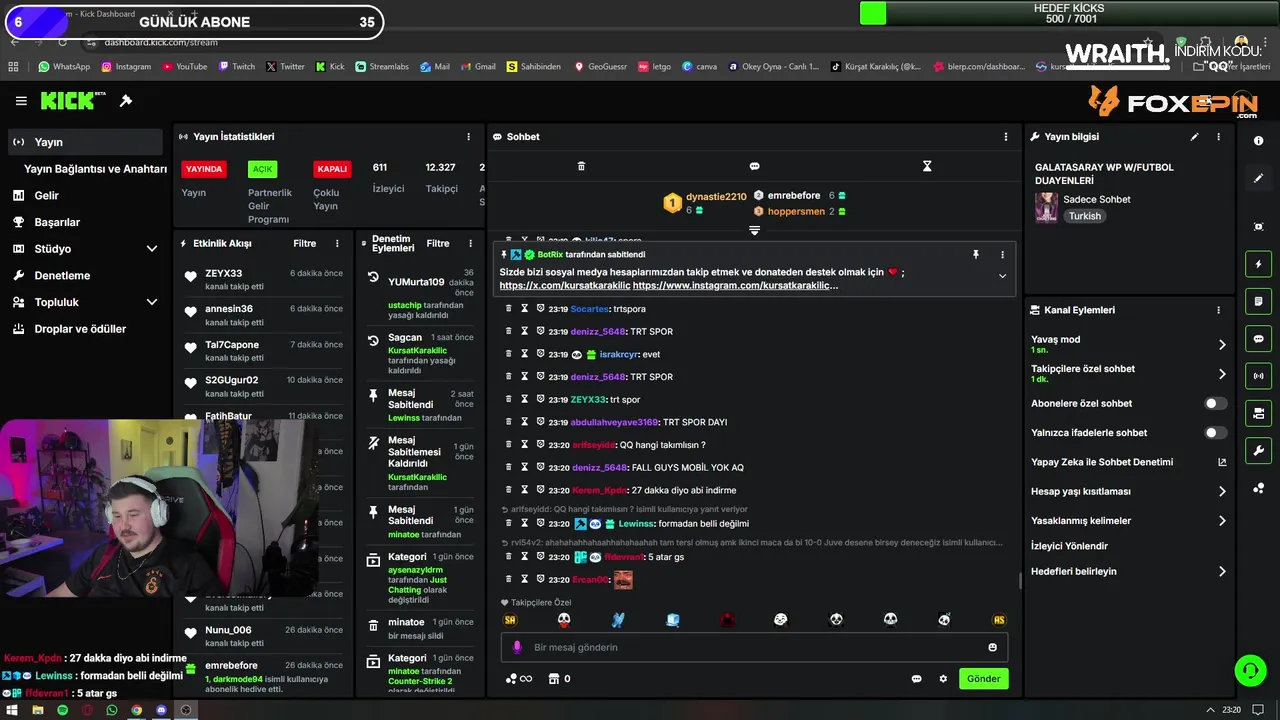Click the info icon in the right sidebar
The image size is (1280, 720).
pos(1258,141)
